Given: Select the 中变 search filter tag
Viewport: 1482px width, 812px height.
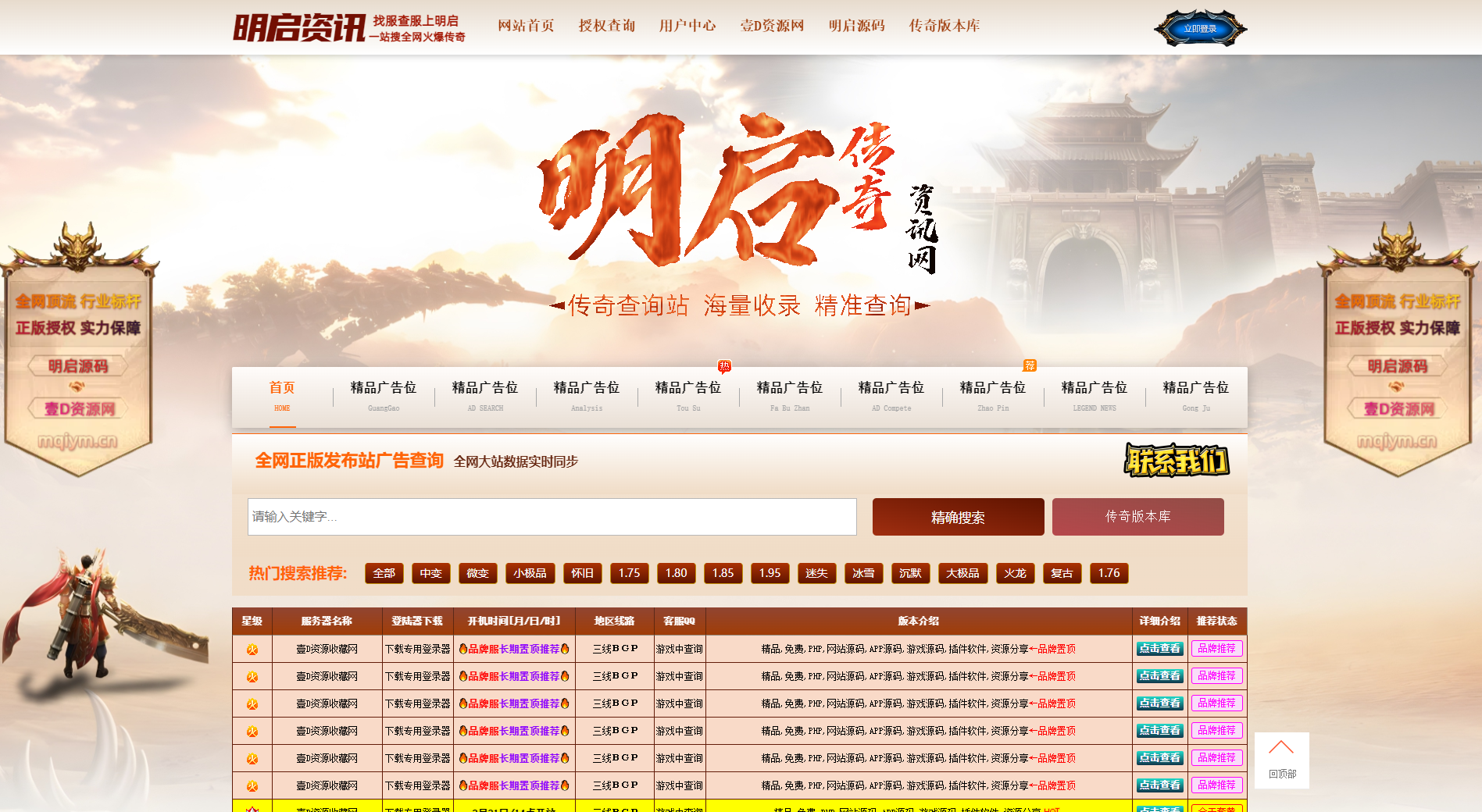Looking at the screenshot, I should point(430,573).
